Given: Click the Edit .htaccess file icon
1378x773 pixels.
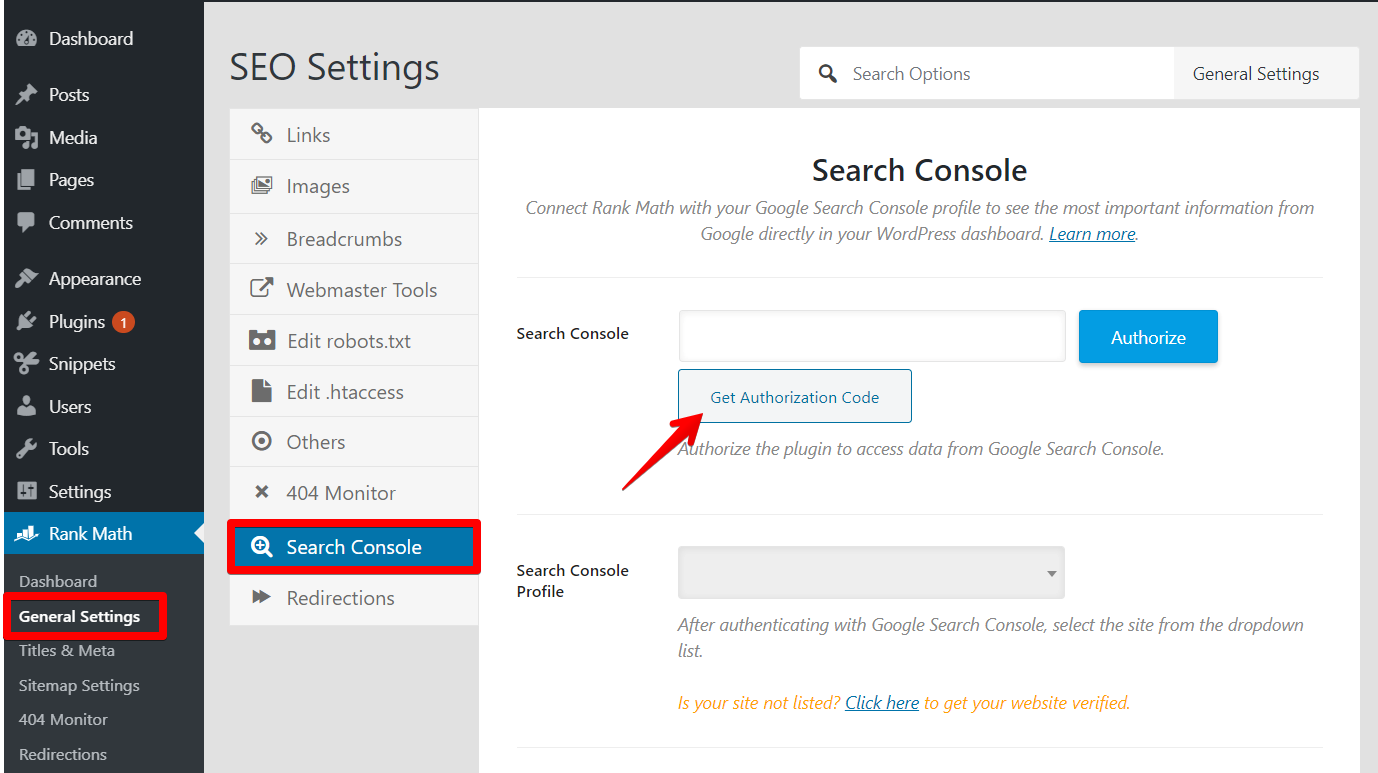Looking at the screenshot, I should (262, 391).
